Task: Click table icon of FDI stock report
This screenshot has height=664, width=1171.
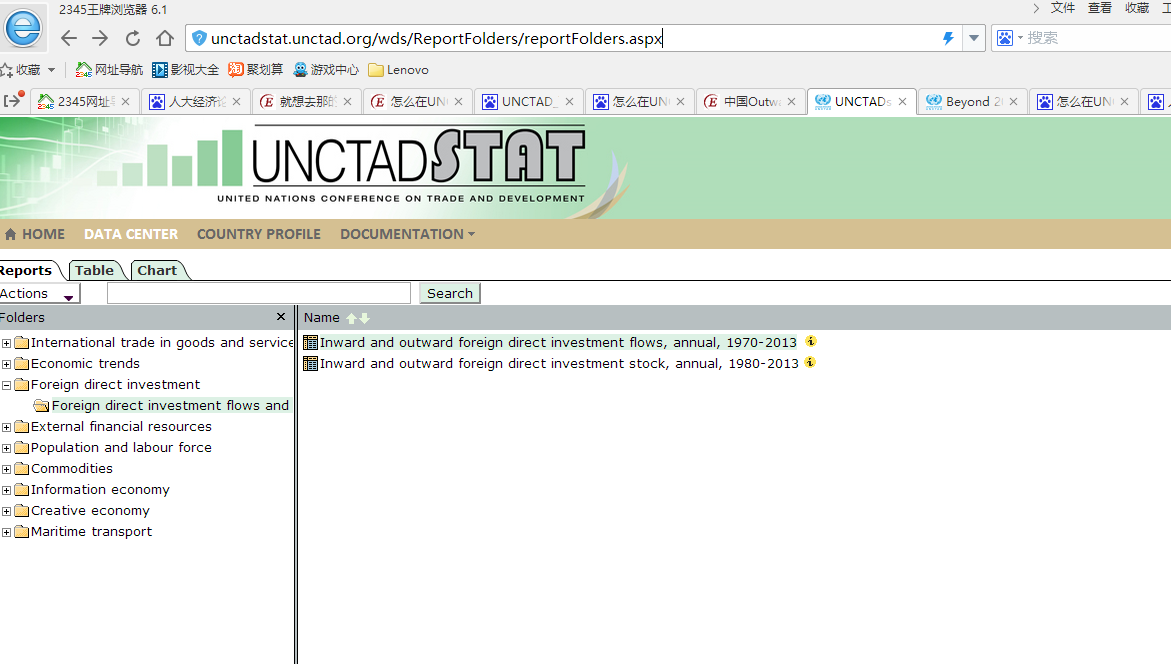Action: [311, 364]
